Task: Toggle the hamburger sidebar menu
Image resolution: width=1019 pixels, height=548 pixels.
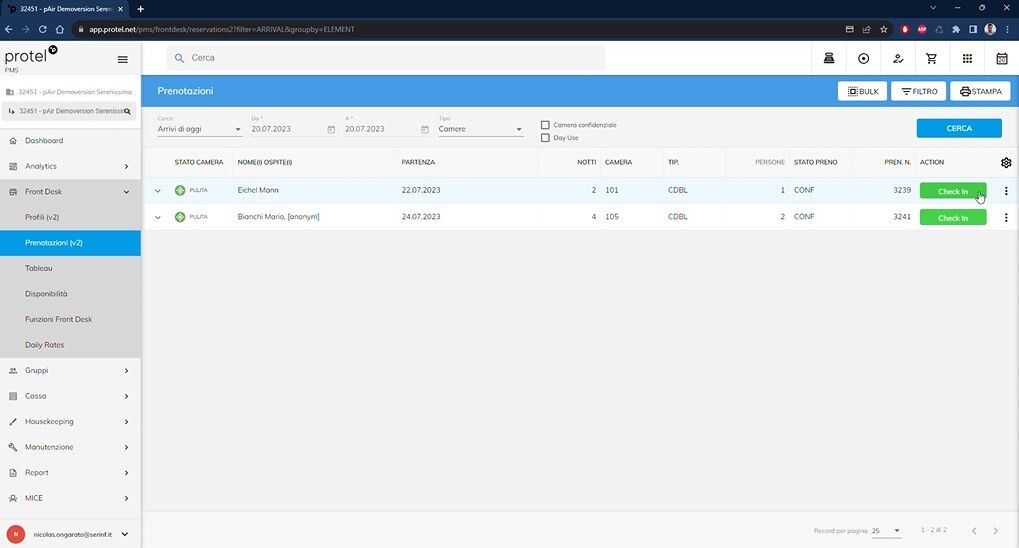Action: click(x=122, y=59)
